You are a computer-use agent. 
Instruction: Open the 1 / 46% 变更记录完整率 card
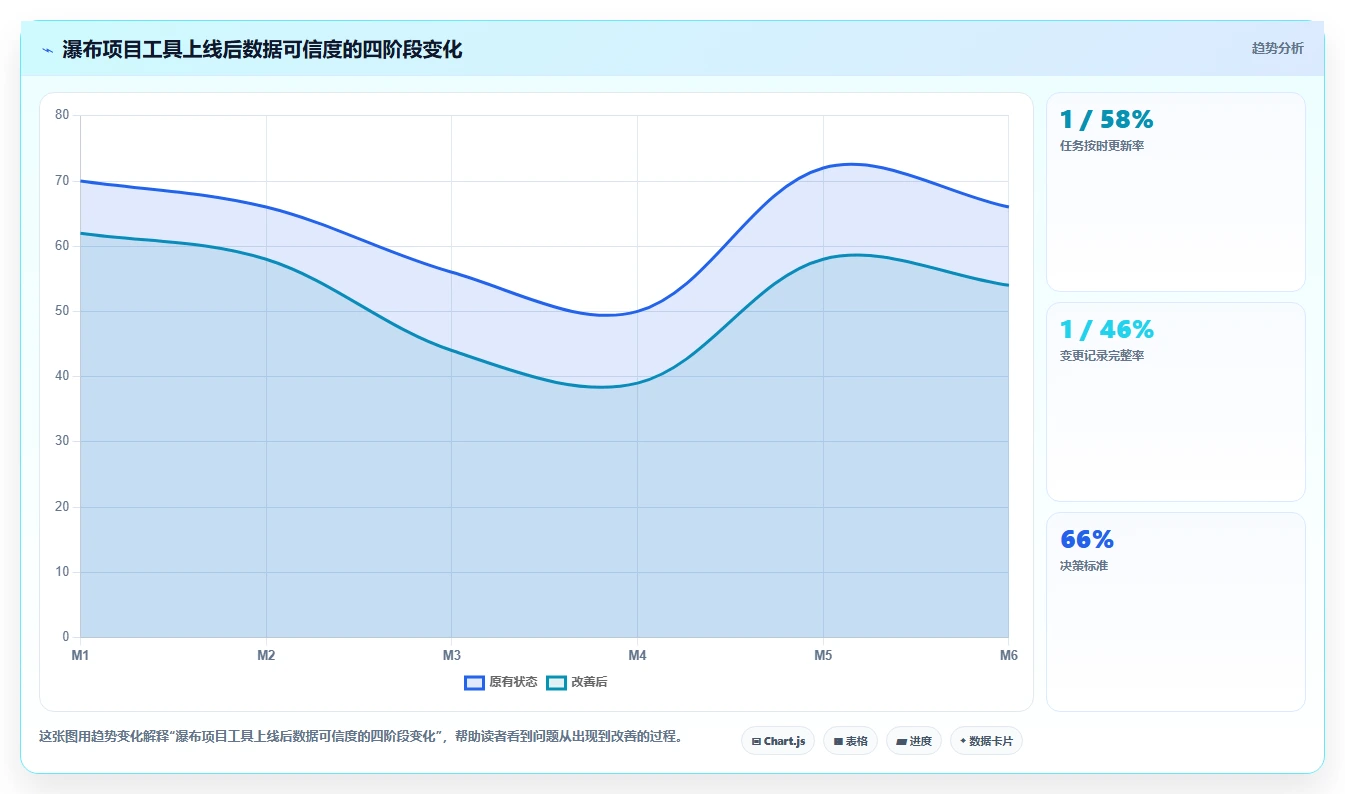click(1175, 402)
